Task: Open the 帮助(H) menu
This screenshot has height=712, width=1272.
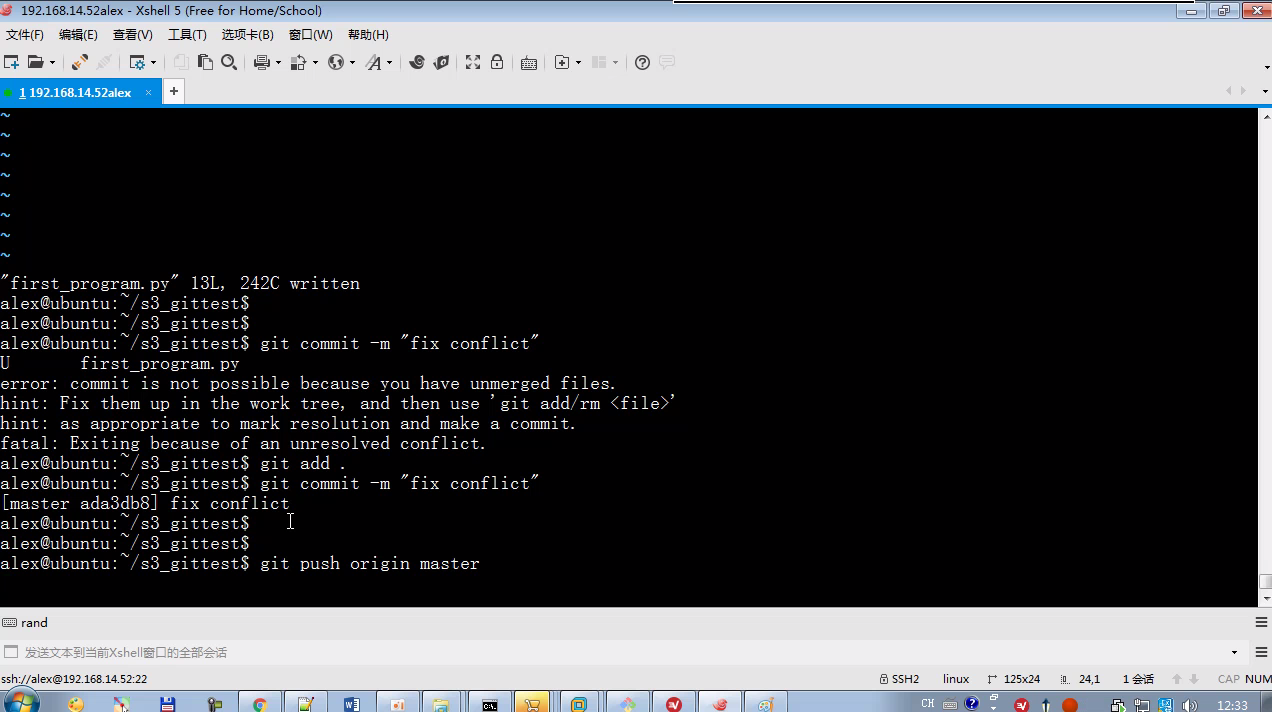Action: [x=368, y=34]
